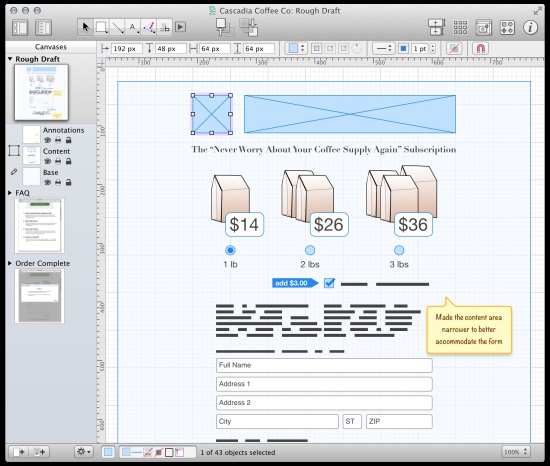Image resolution: width=550 pixels, height=466 pixels.
Task: Select the first fill type button
Action: tap(316, 48)
